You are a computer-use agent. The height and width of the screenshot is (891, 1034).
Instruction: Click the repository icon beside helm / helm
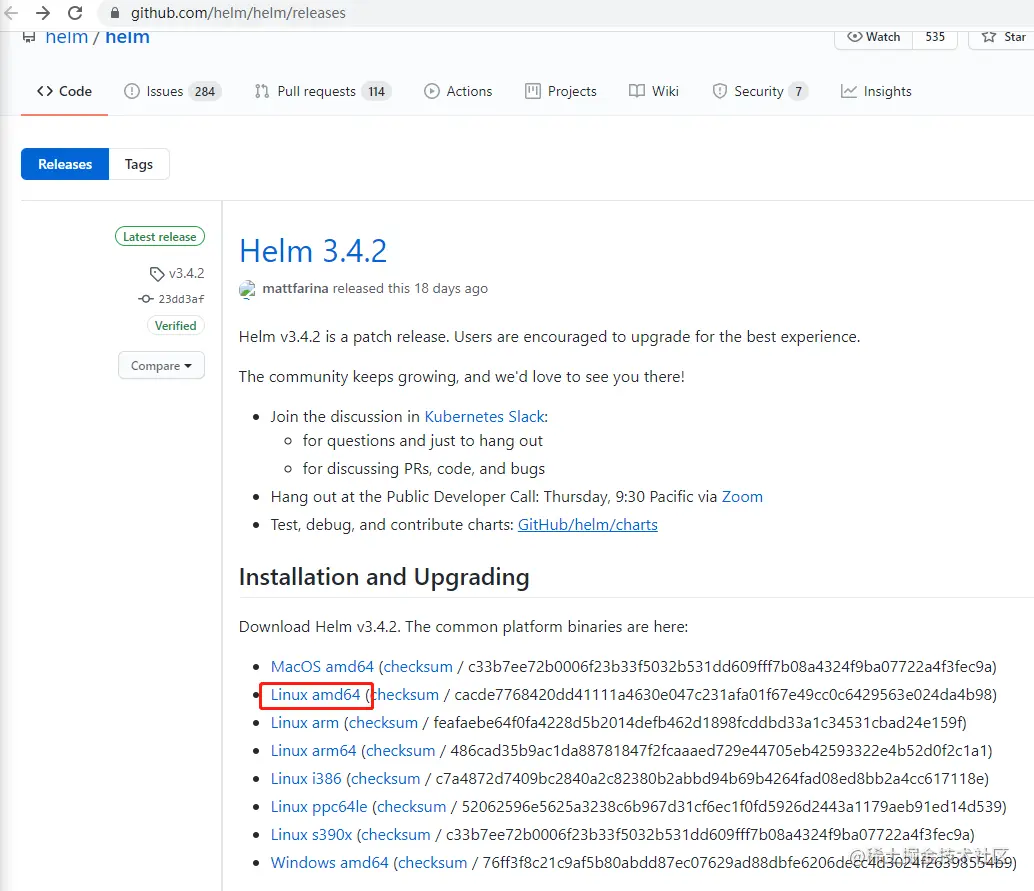pos(28,37)
